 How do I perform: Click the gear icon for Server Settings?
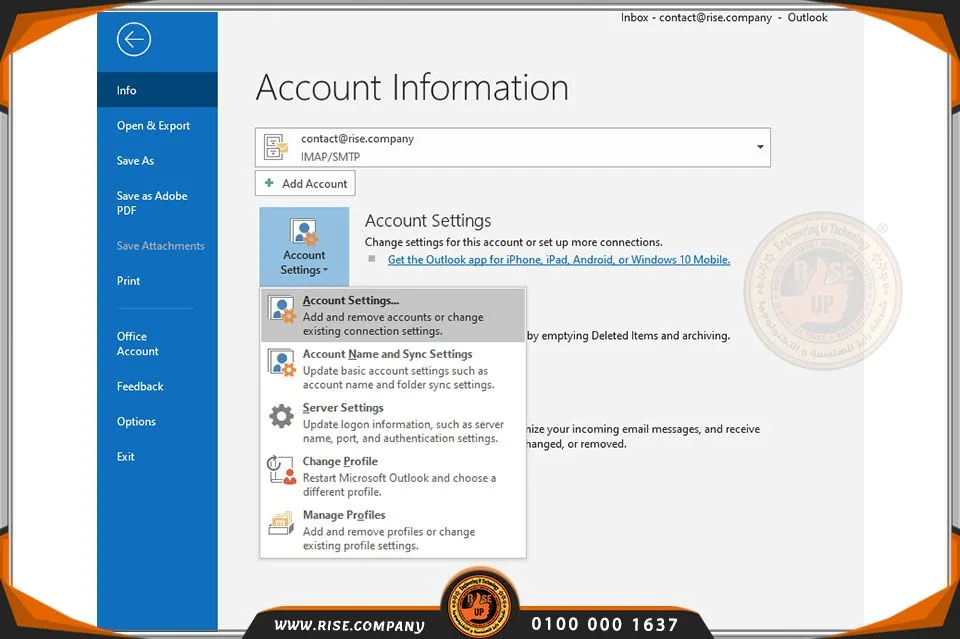tap(282, 416)
